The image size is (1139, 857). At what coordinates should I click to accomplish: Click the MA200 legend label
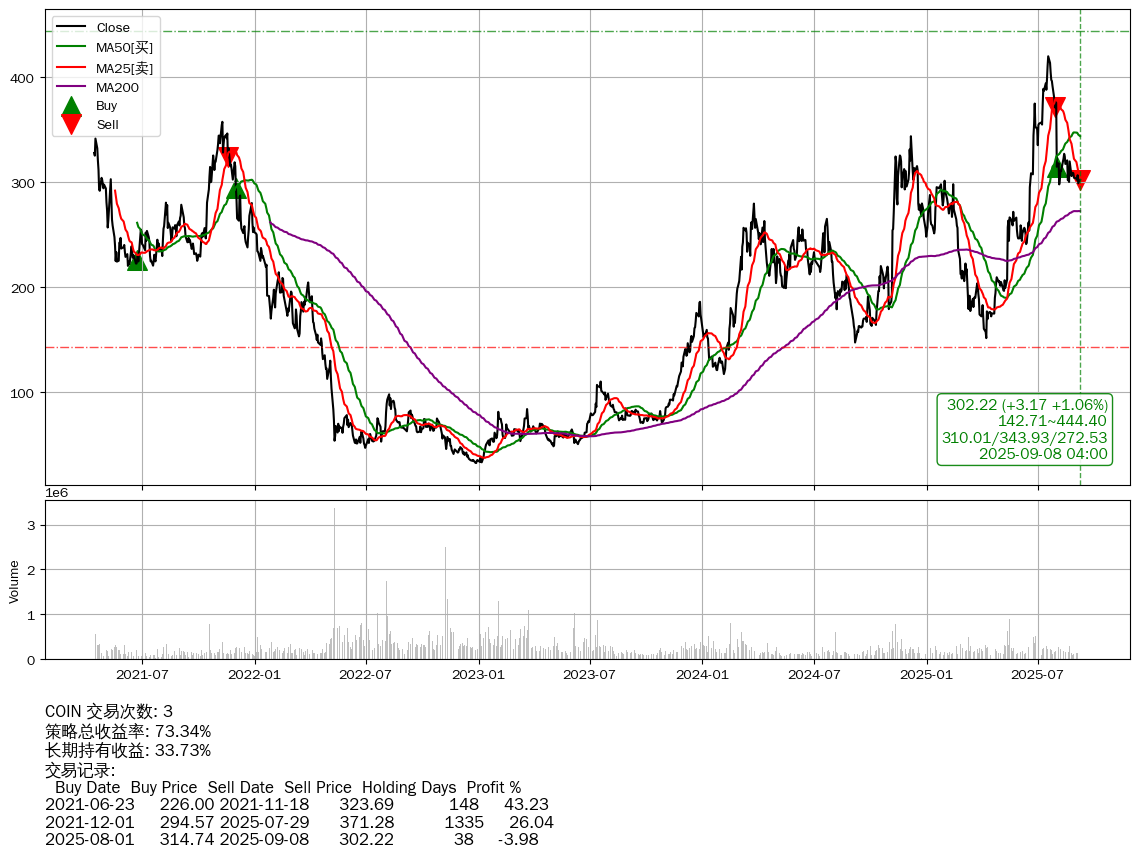(x=117, y=87)
